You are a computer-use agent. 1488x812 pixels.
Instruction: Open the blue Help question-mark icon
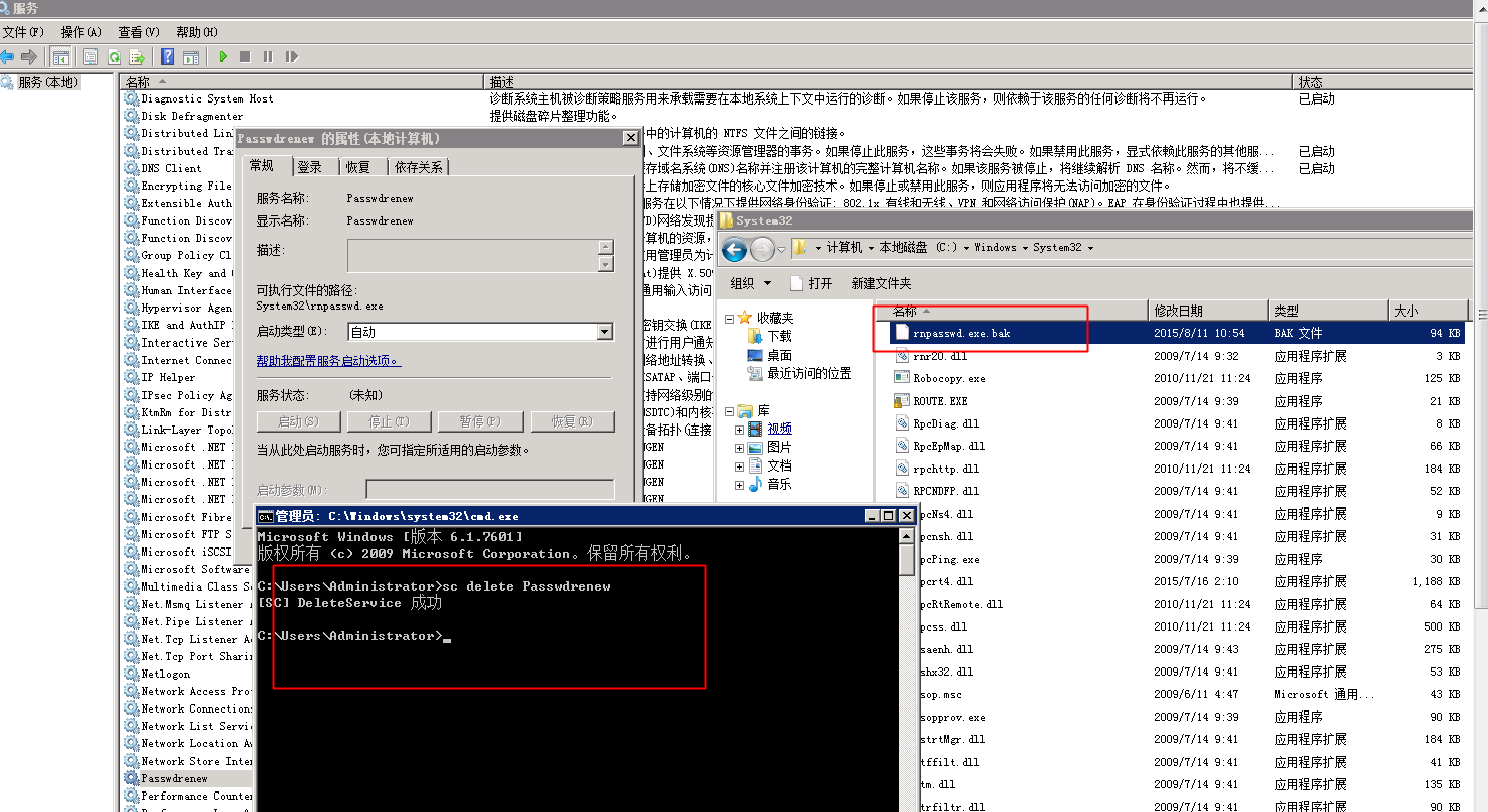pos(168,57)
